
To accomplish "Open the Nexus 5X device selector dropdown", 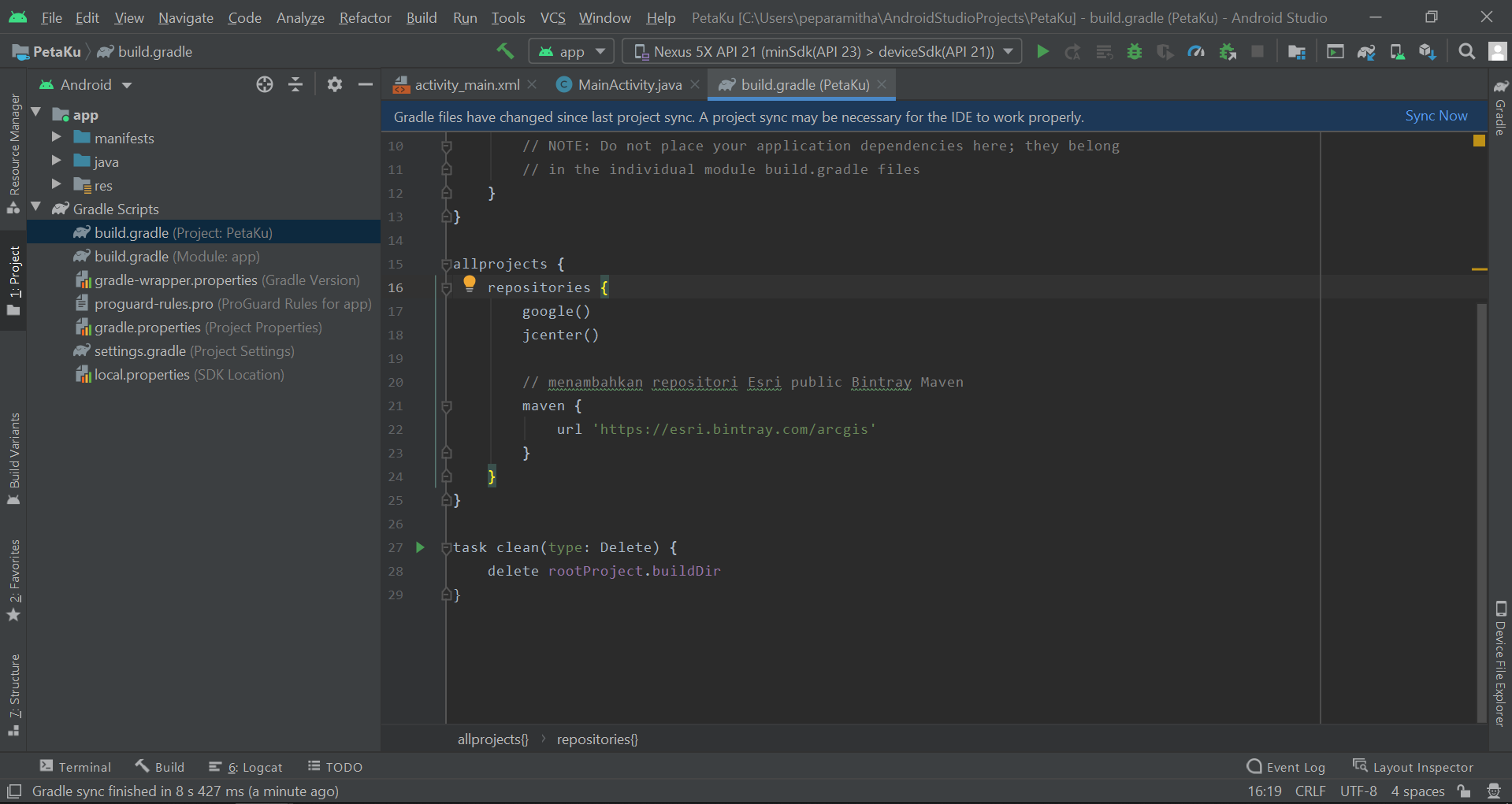I will point(822,52).
